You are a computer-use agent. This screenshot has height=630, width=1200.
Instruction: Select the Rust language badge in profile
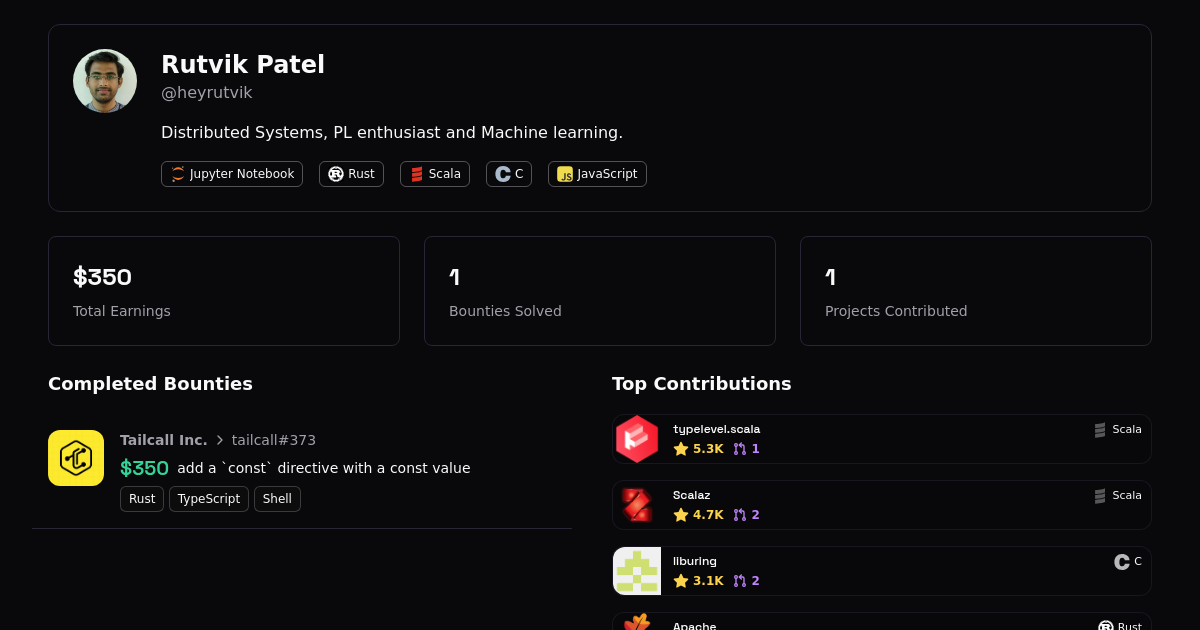point(351,174)
